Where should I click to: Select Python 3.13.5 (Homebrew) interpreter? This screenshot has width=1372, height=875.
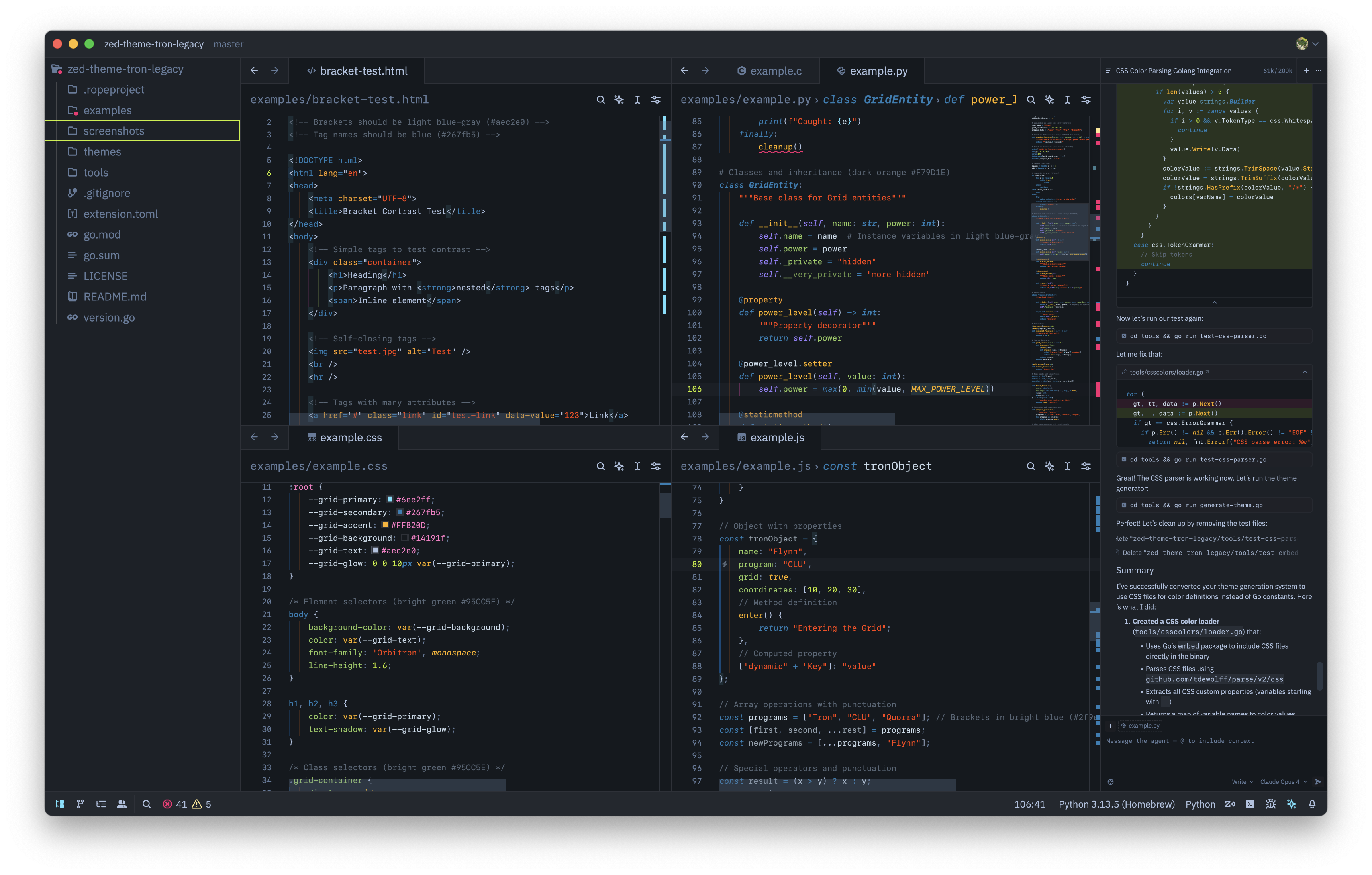[1116, 804]
